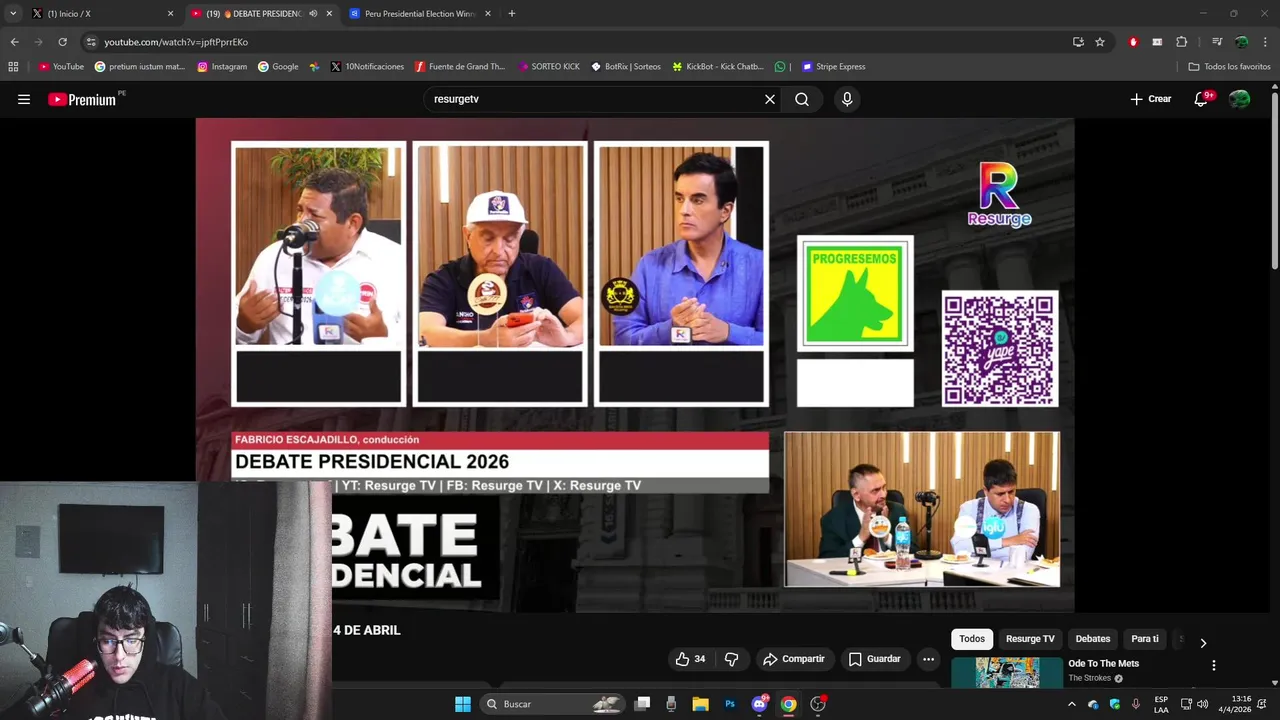Open the Todos los favoritos folder
The height and width of the screenshot is (720, 1280).
(x=1229, y=67)
